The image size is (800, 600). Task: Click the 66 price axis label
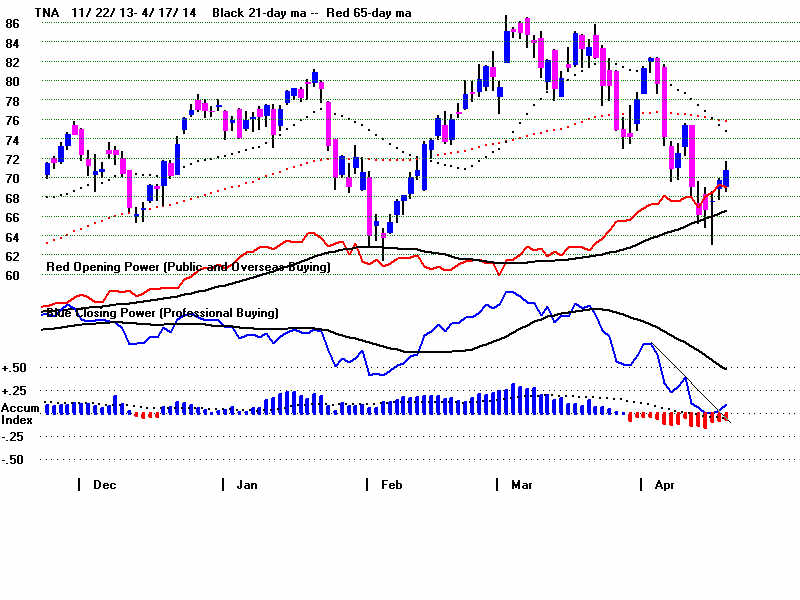pos(12,217)
